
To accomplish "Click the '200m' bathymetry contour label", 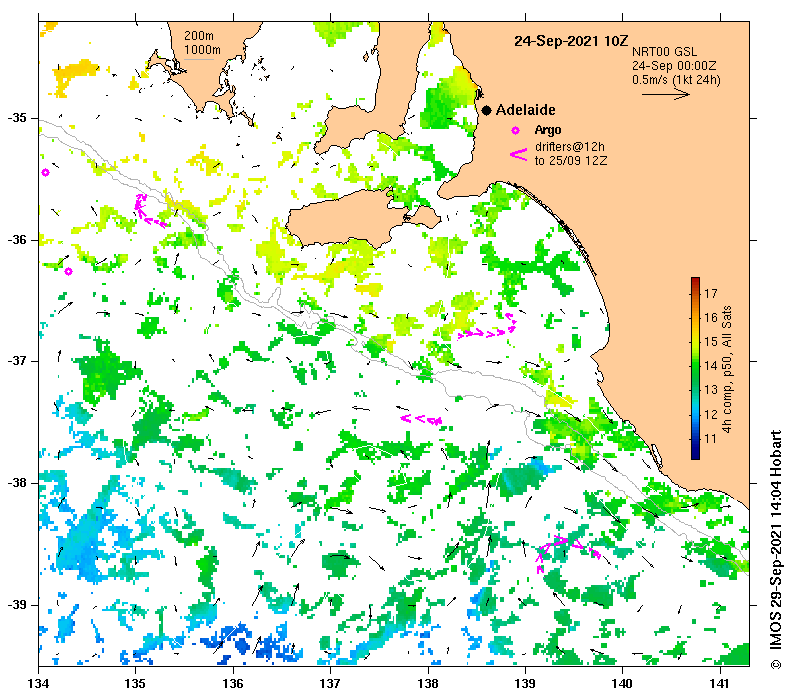I will coord(199,36).
